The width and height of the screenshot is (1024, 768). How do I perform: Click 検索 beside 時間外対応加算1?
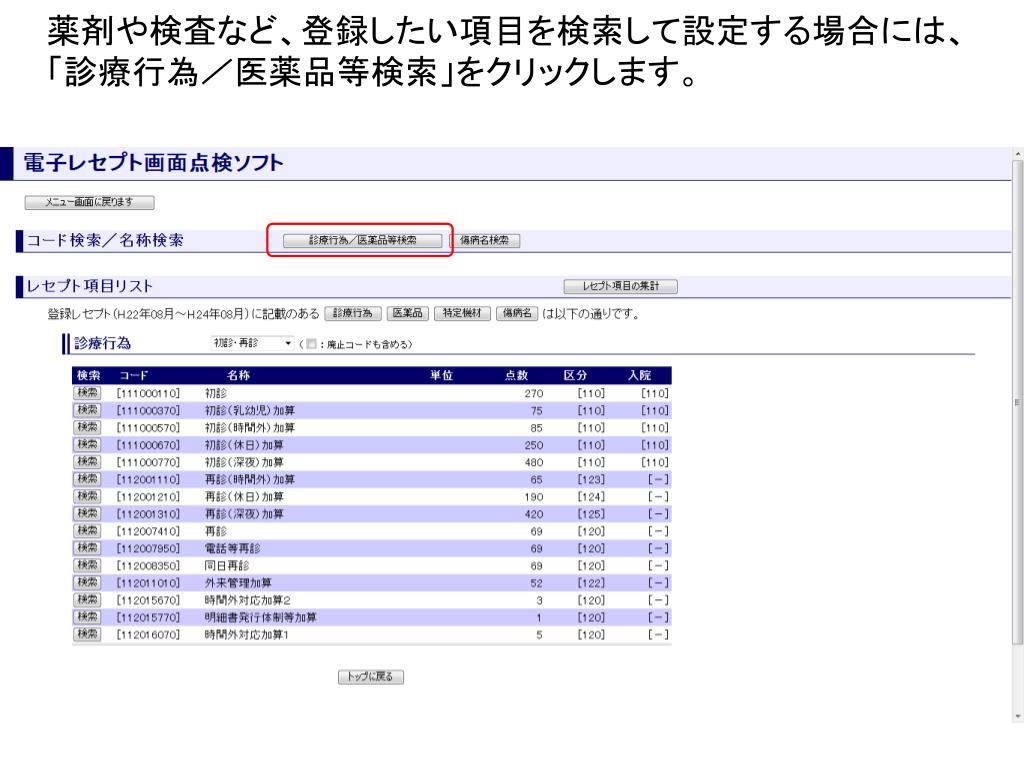pyautogui.click(x=88, y=634)
